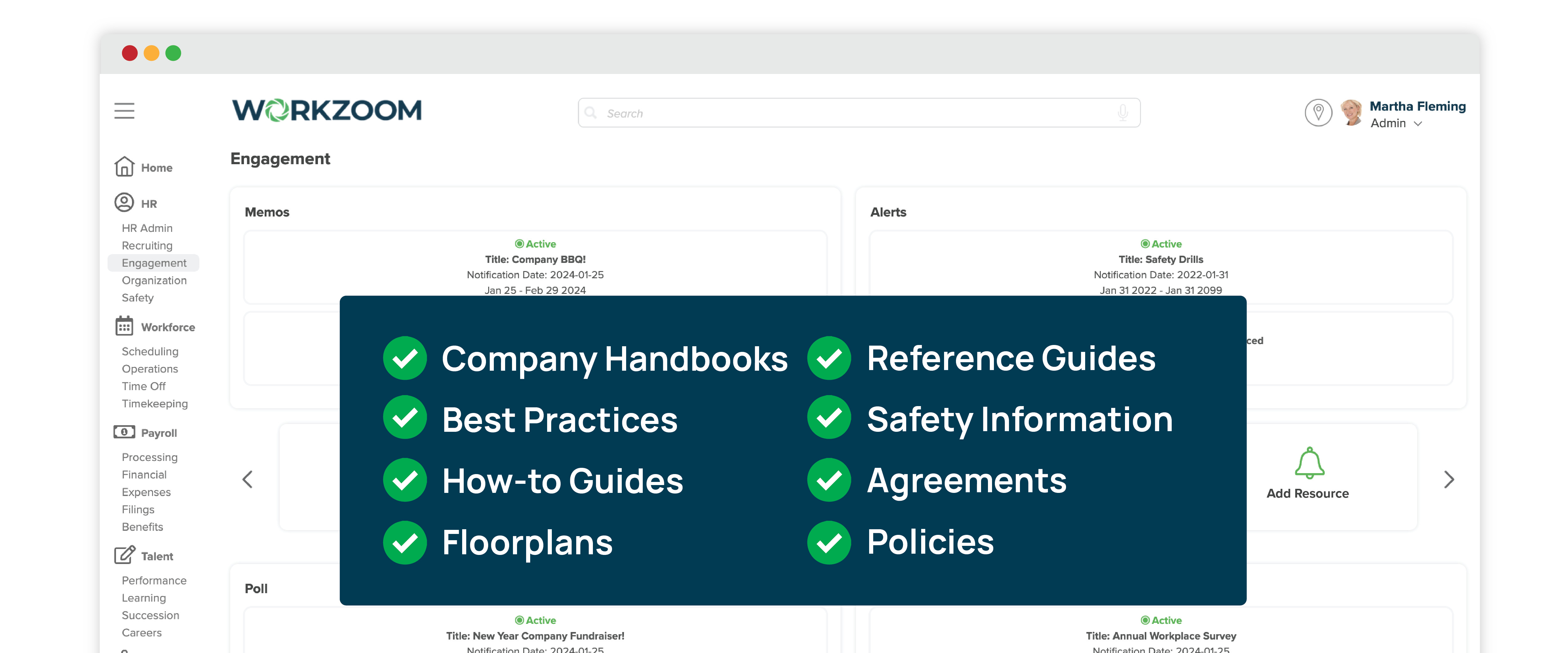
Task: Open Scheduling under Workforce
Action: tap(150, 352)
